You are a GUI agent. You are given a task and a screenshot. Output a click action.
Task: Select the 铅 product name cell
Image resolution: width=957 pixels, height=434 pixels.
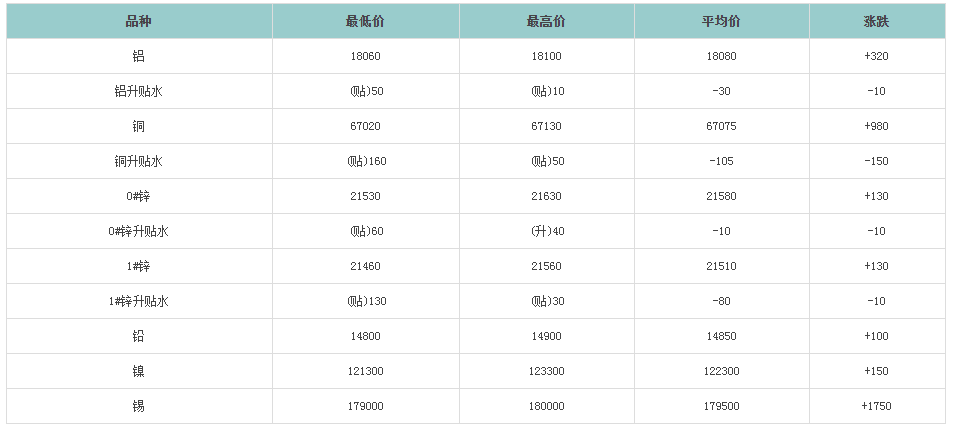(x=139, y=336)
